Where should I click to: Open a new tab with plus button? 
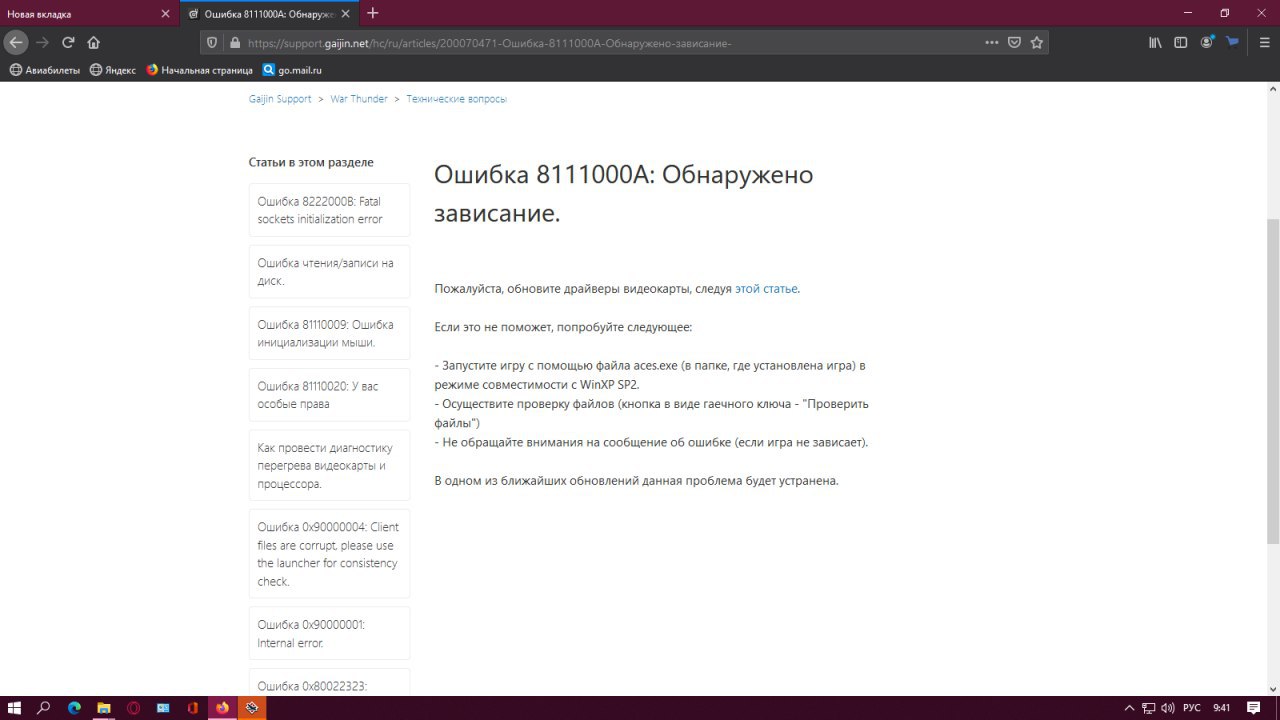coord(373,13)
